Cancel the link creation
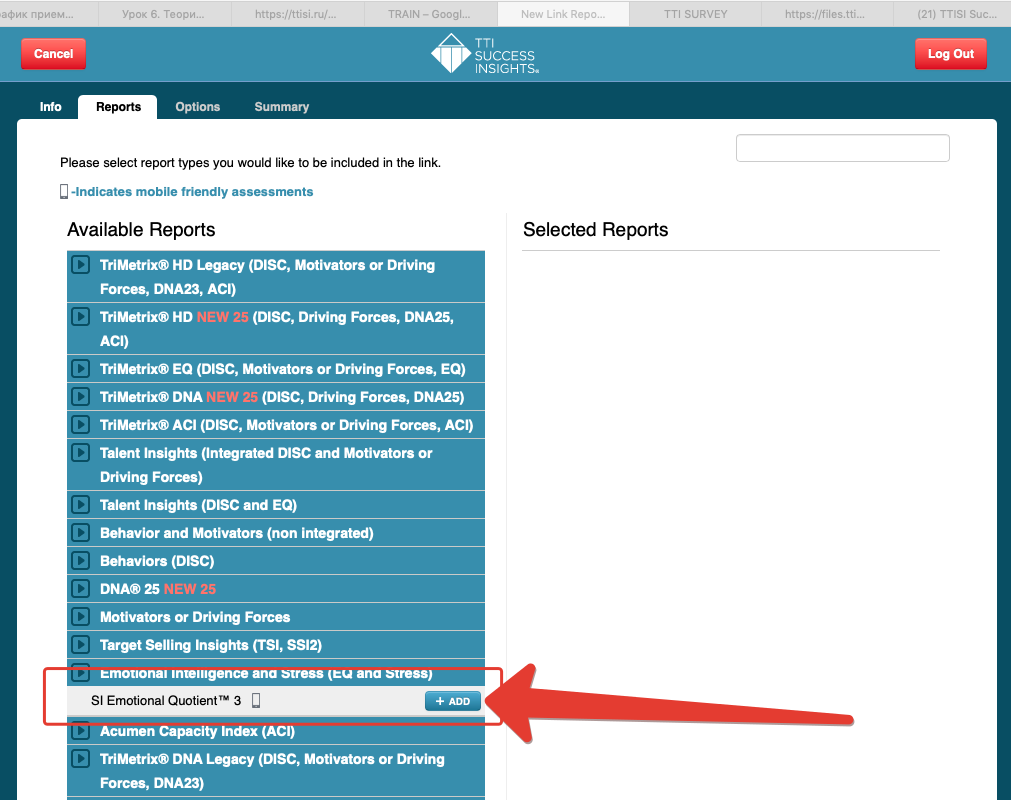The height and width of the screenshot is (800, 1011). point(54,54)
